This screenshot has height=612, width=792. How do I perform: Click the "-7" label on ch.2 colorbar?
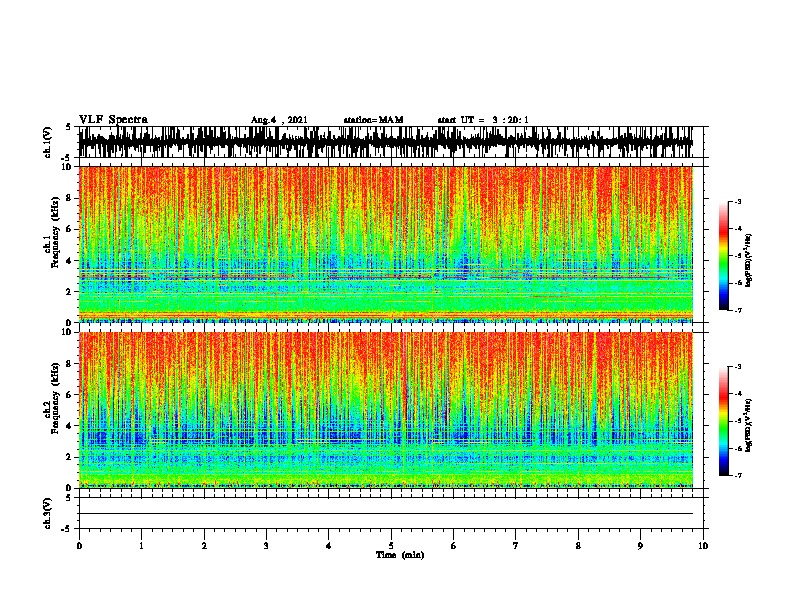click(x=738, y=476)
